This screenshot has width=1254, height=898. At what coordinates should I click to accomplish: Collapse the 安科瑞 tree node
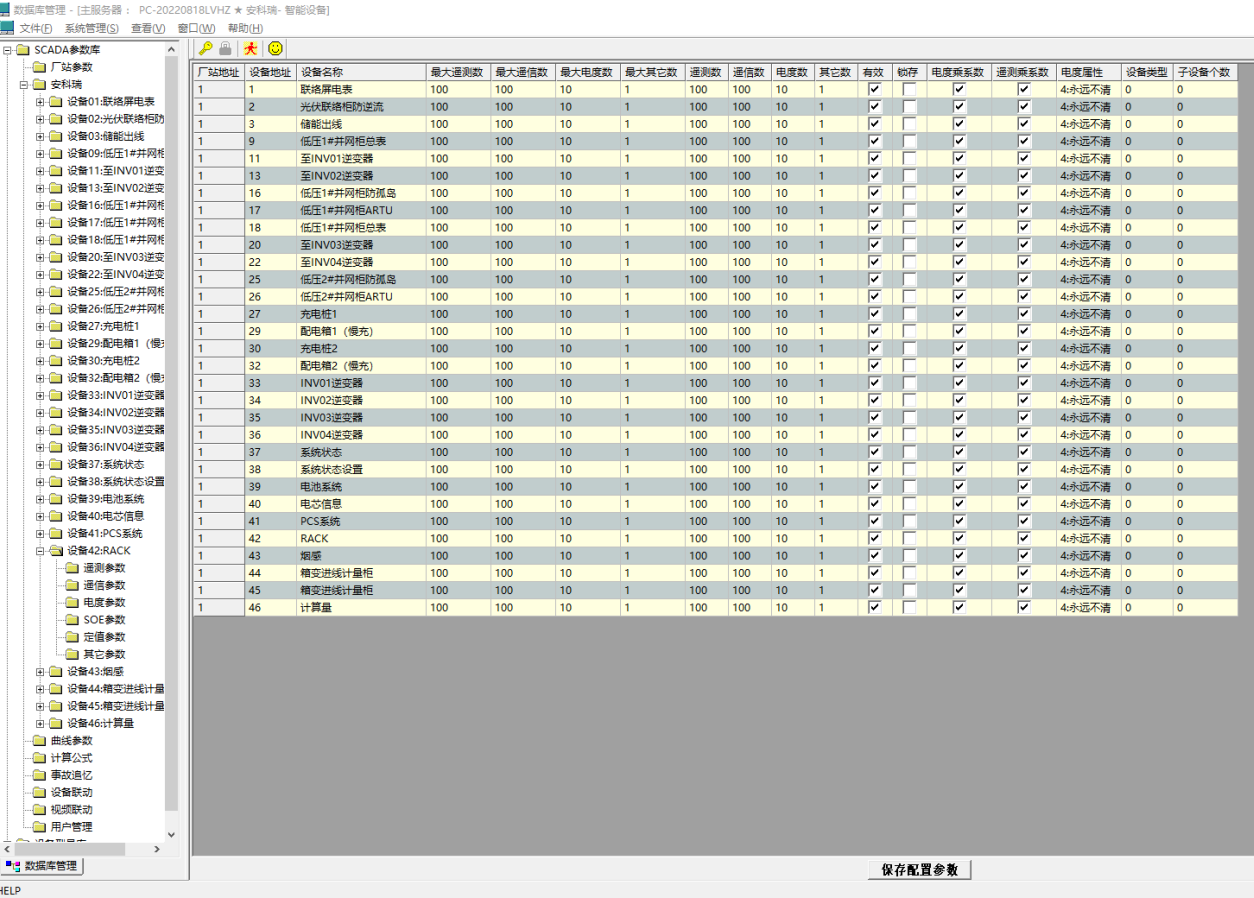[x=24, y=85]
